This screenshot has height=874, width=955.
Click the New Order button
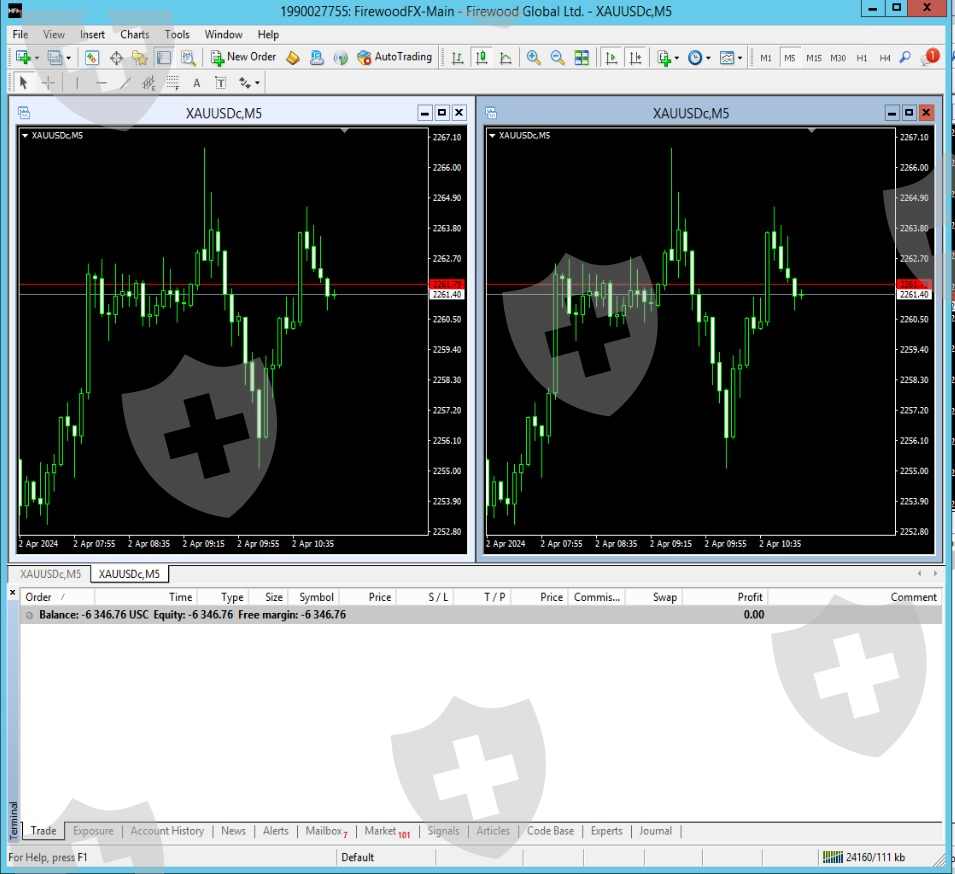coord(243,58)
